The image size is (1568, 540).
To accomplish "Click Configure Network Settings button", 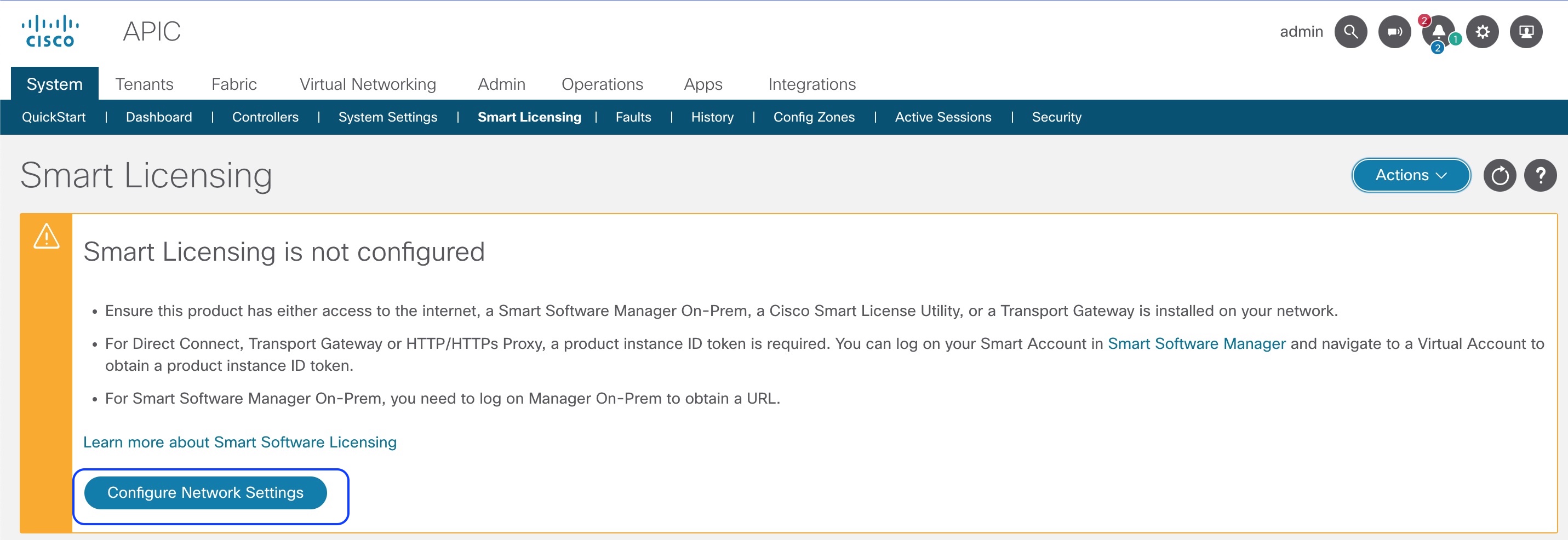I will pos(206,492).
